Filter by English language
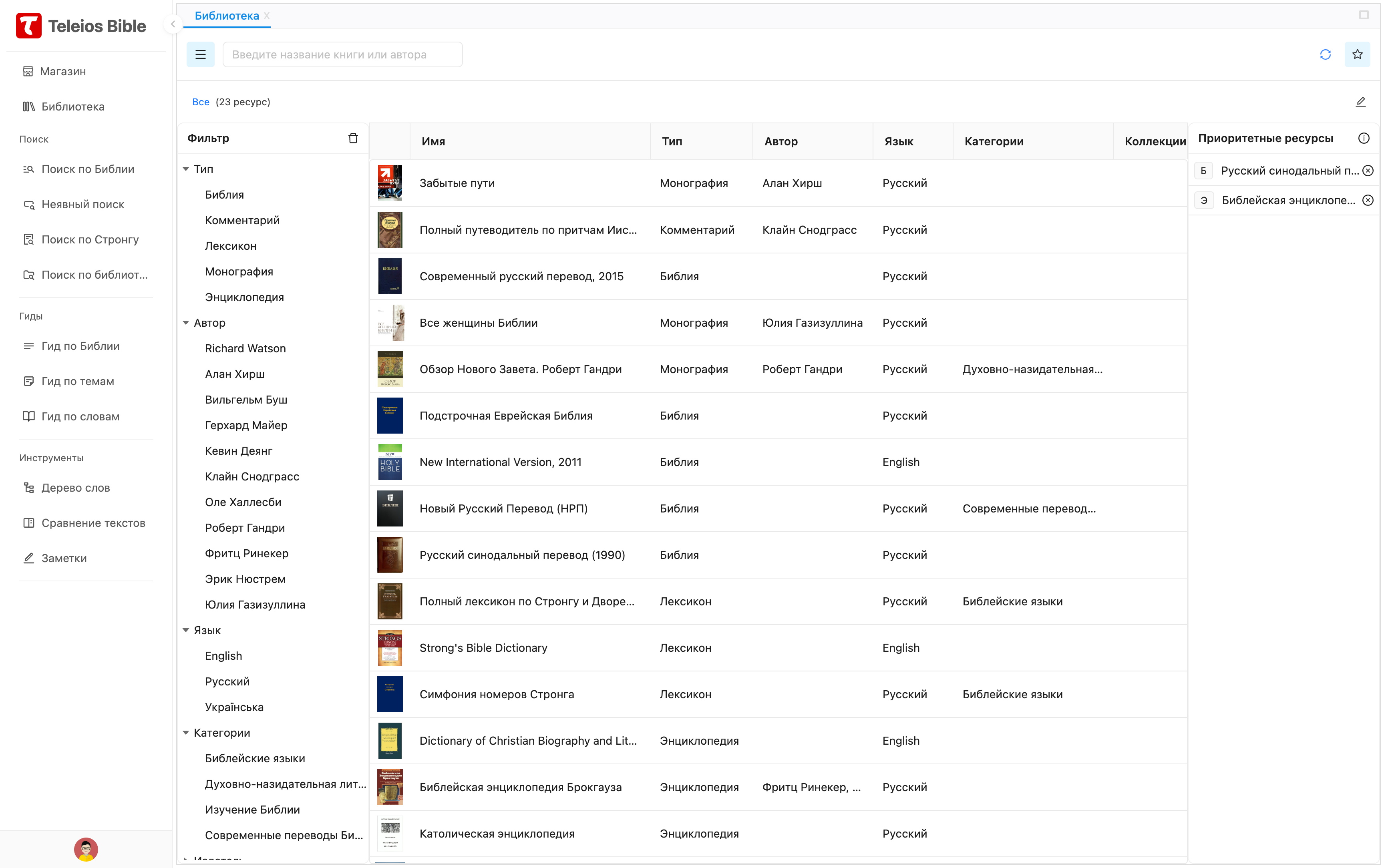1384x868 pixels. (x=223, y=655)
